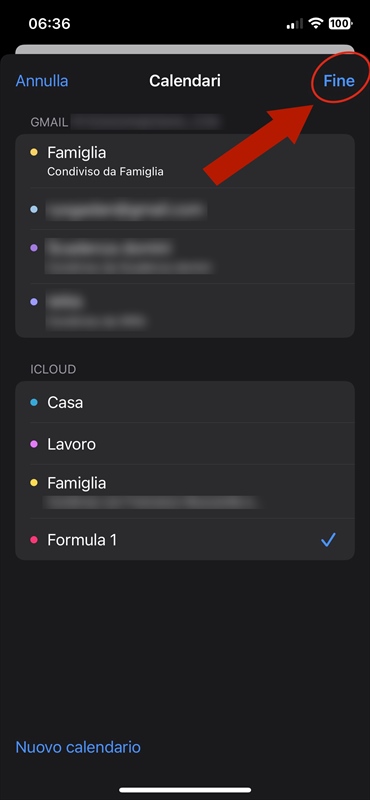Select the blurred Gmail calendar with light-blue dot

point(185,209)
